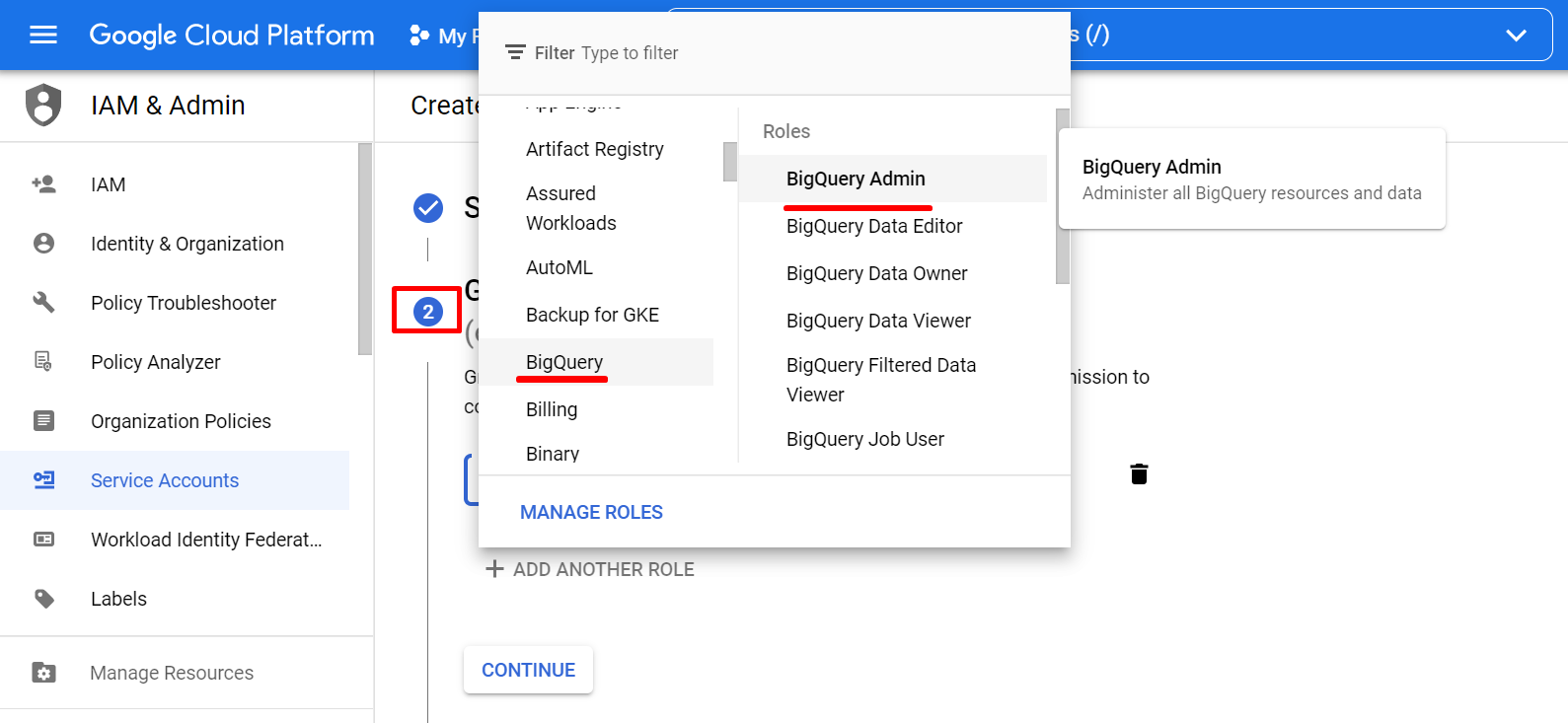Viewport: 1568px width, 723px height.
Task: Click ADD ANOTHER ROLE
Action: (x=590, y=569)
